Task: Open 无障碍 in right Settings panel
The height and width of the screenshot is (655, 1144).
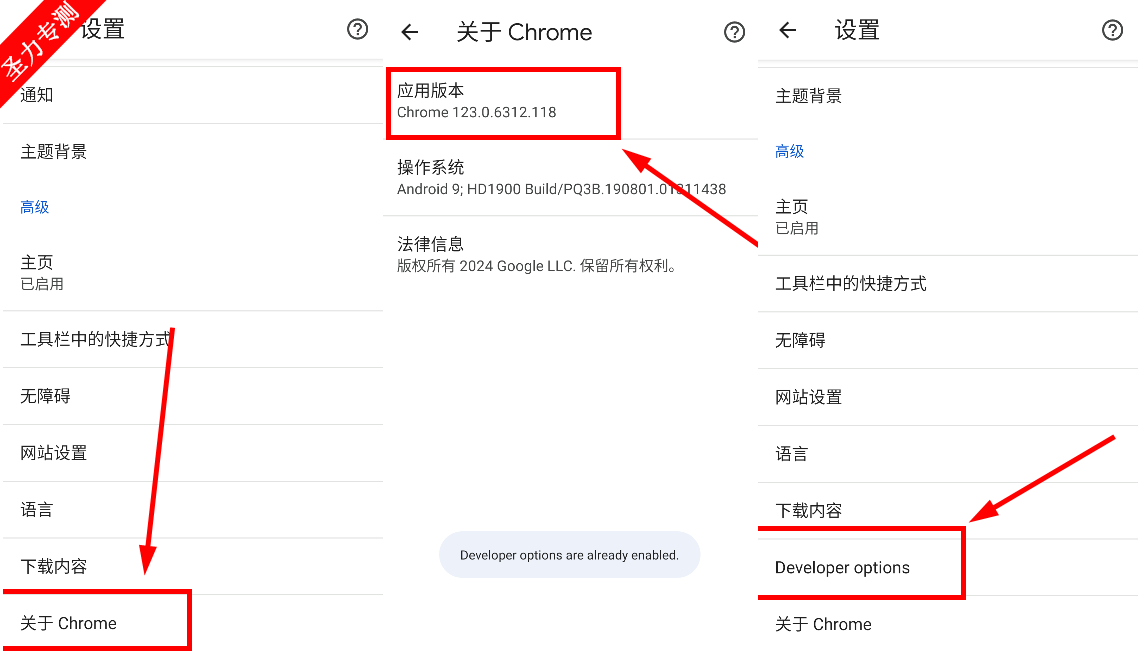Action: 948,341
